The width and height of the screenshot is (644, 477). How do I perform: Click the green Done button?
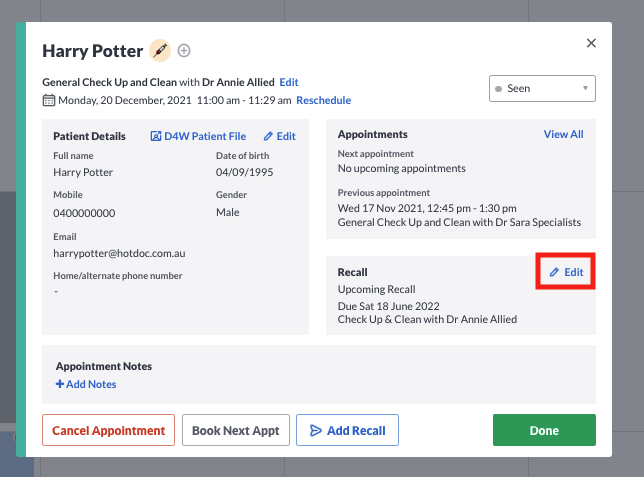coord(544,430)
